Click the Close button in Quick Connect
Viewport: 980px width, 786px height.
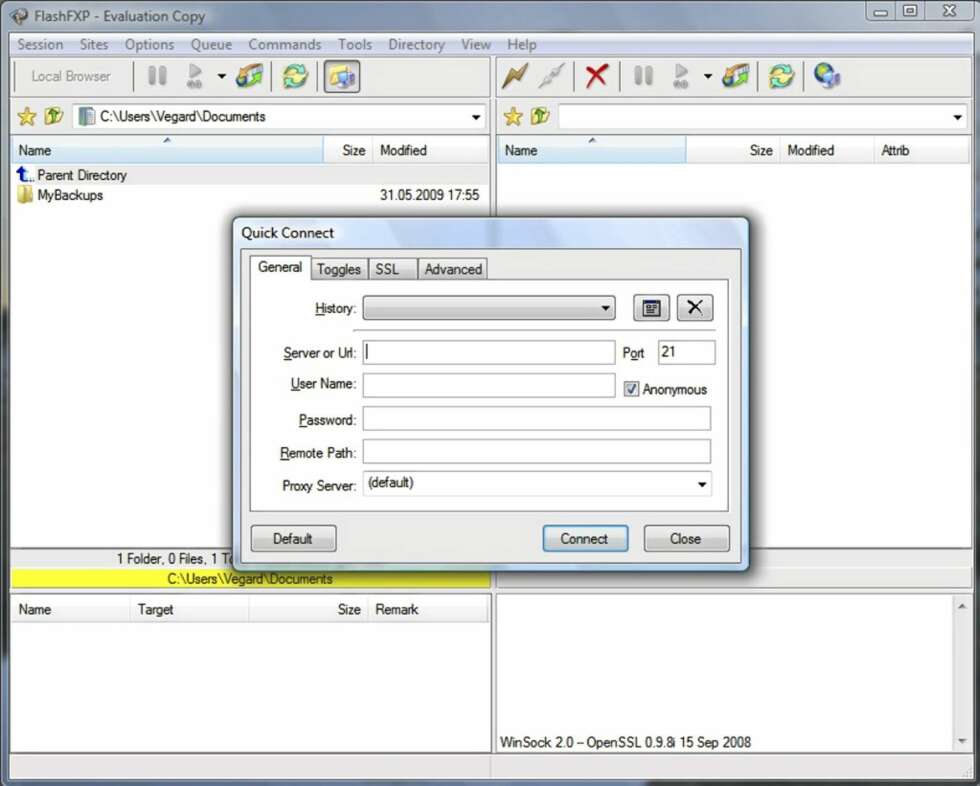(686, 539)
